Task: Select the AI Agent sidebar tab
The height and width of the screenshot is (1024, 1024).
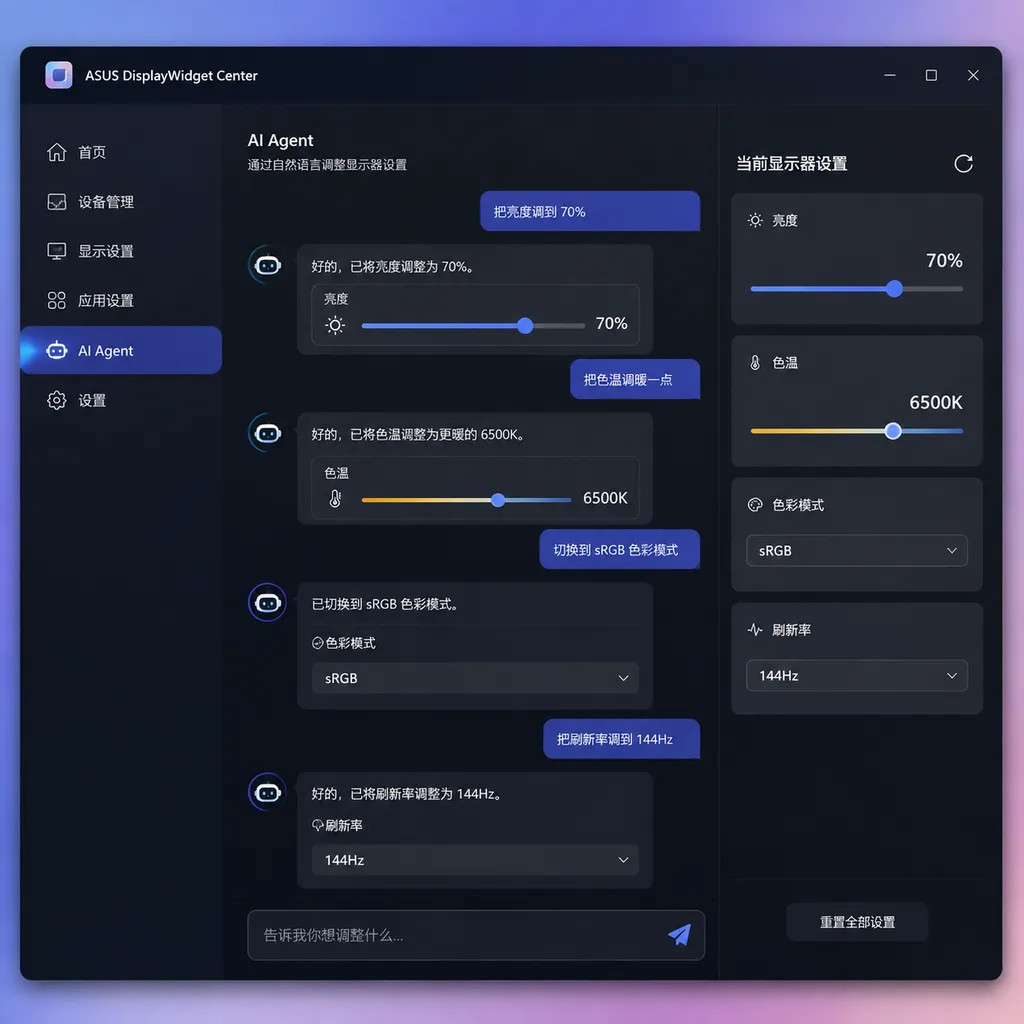Action: coord(121,350)
